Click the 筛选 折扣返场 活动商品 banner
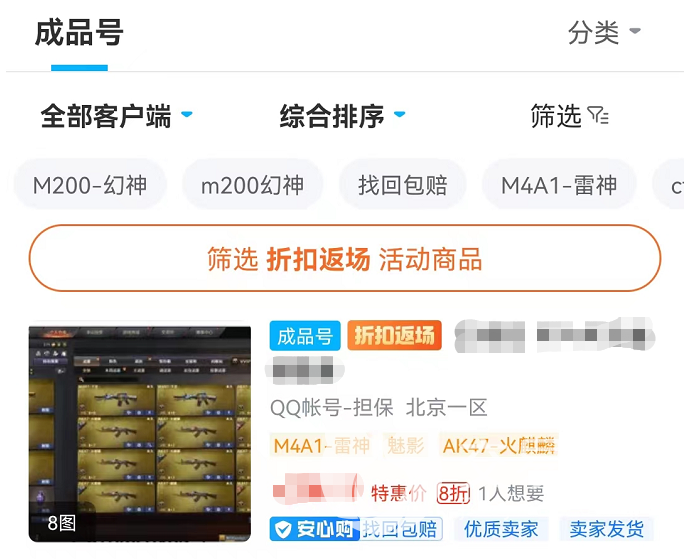This screenshot has height=559, width=686. click(345, 259)
